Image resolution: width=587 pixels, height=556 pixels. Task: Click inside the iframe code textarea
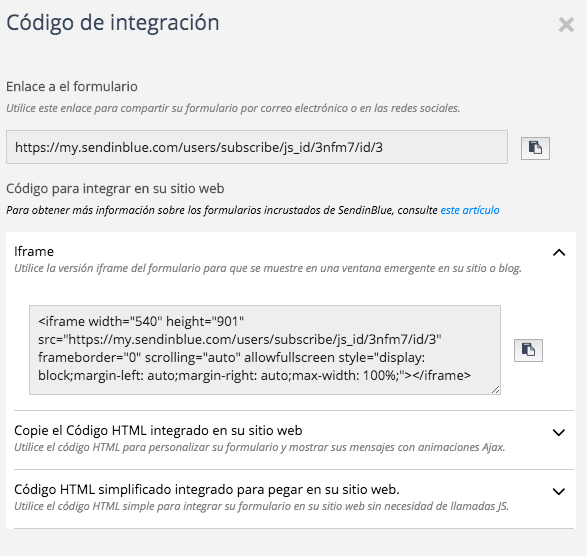pyautogui.click(x=265, y=350)
